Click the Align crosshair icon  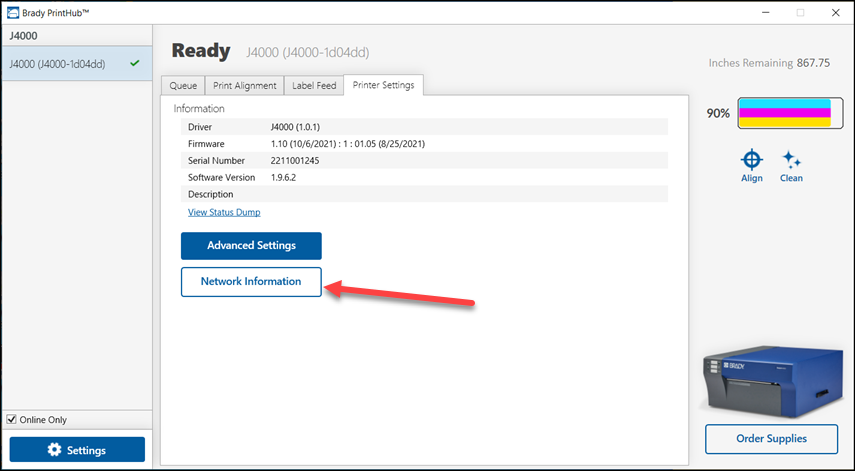pos(752,160)
